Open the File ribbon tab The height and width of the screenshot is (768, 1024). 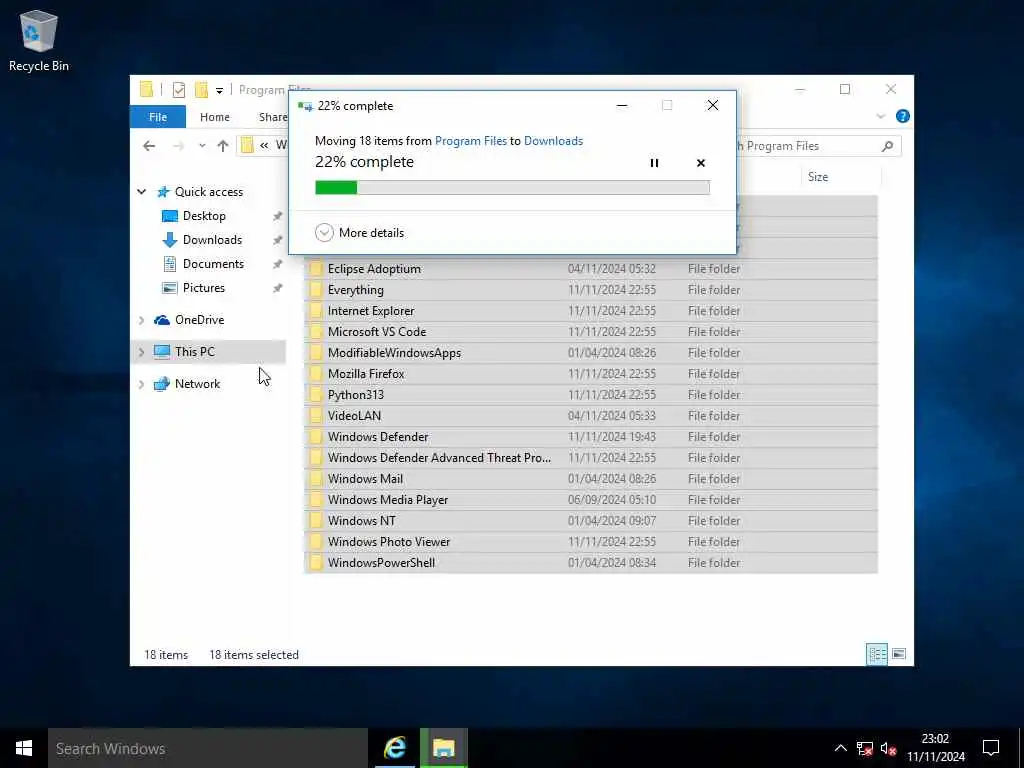click(x=158, y=117)
